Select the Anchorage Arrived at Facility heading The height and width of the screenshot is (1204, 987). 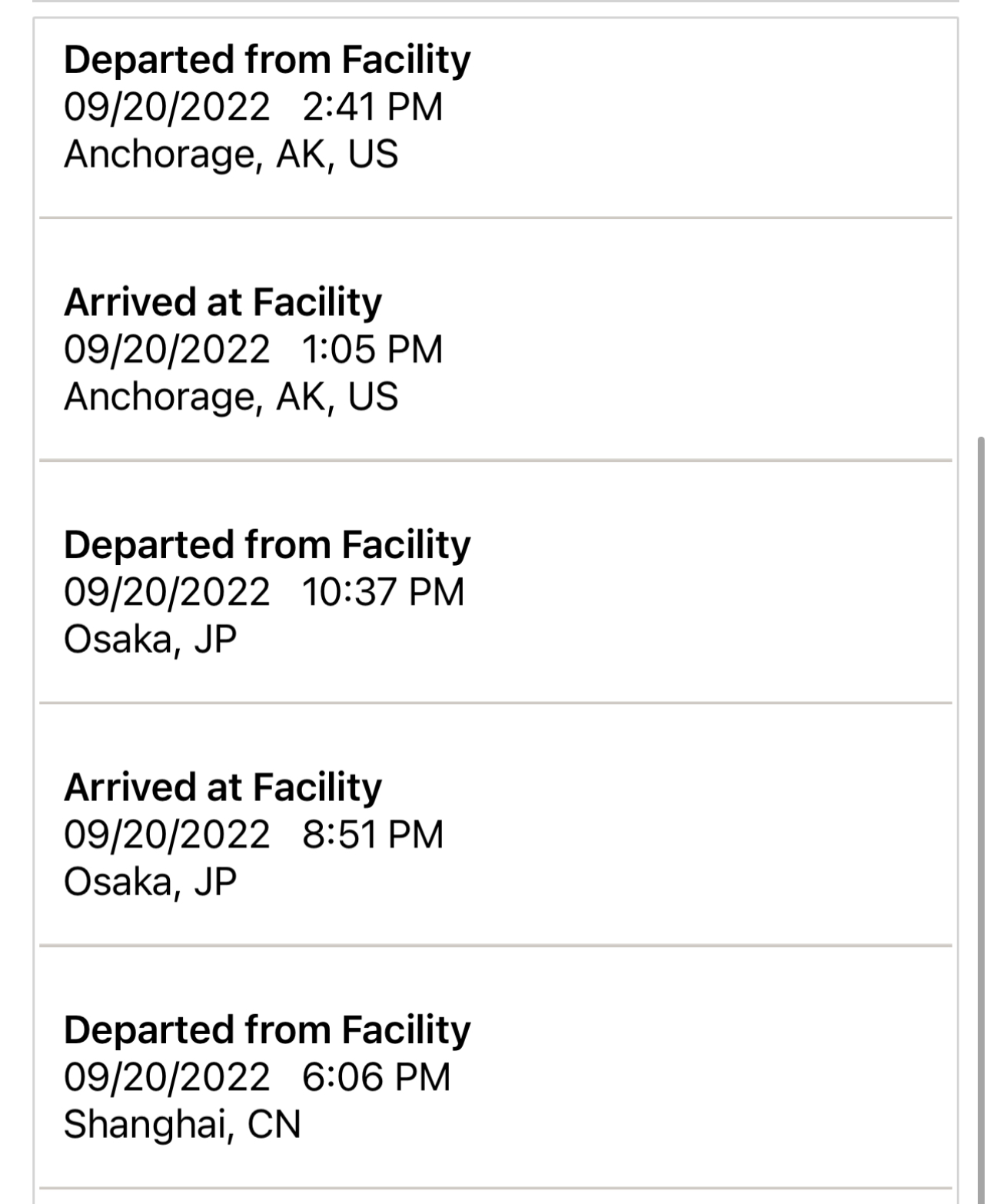pyautogui.click(x=223, y=302)
